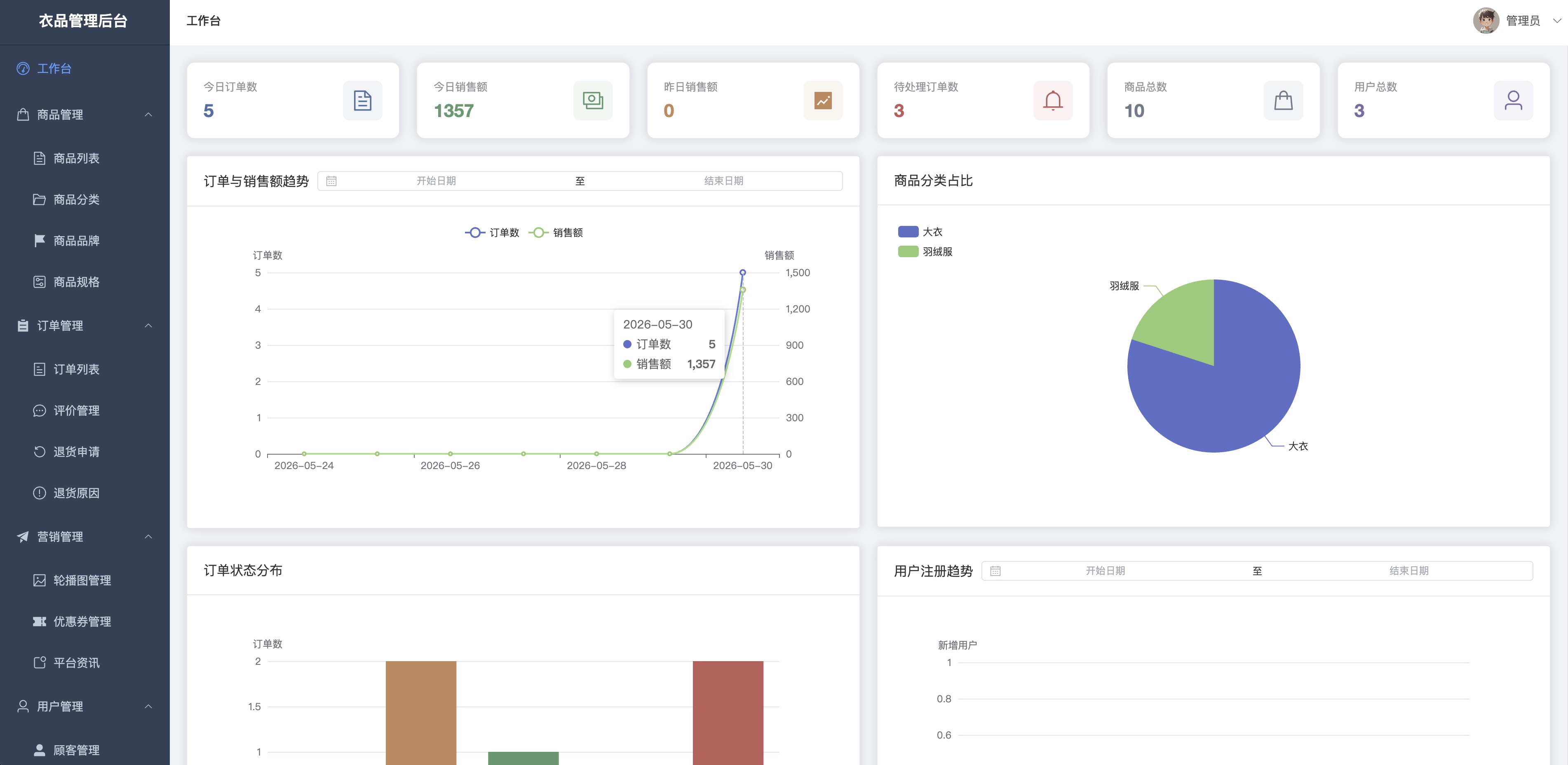Click the brown bar in 订单状态分布 chart

tap(421, 713)
